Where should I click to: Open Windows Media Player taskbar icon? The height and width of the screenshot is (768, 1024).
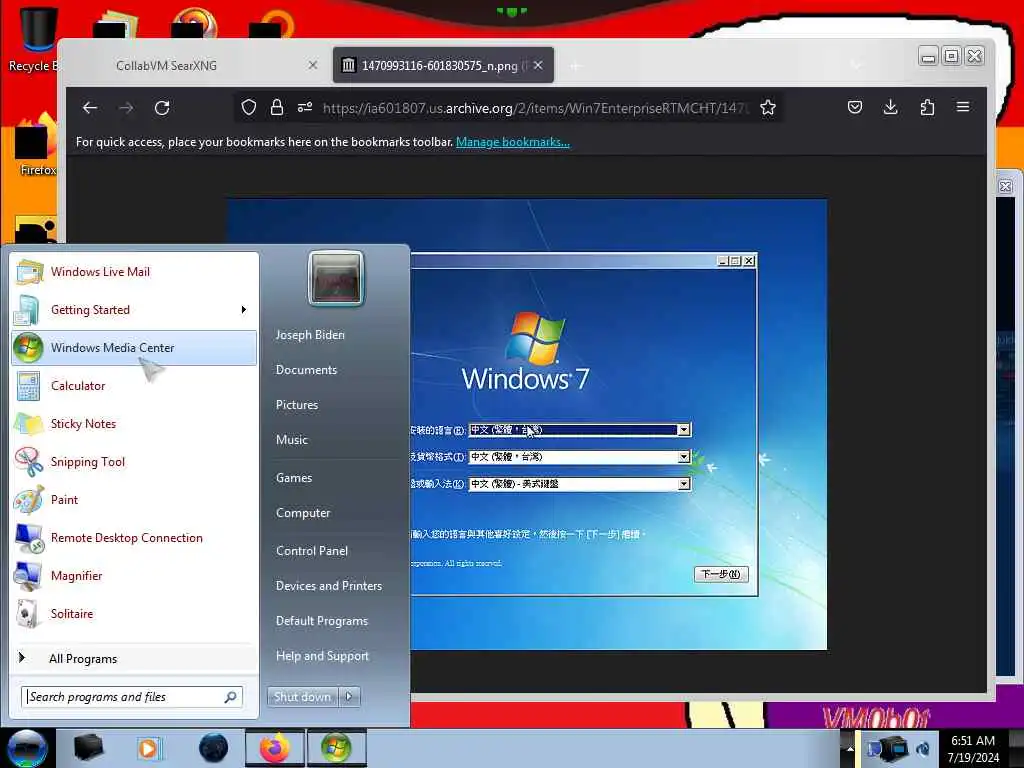click(x=148, y=748)
